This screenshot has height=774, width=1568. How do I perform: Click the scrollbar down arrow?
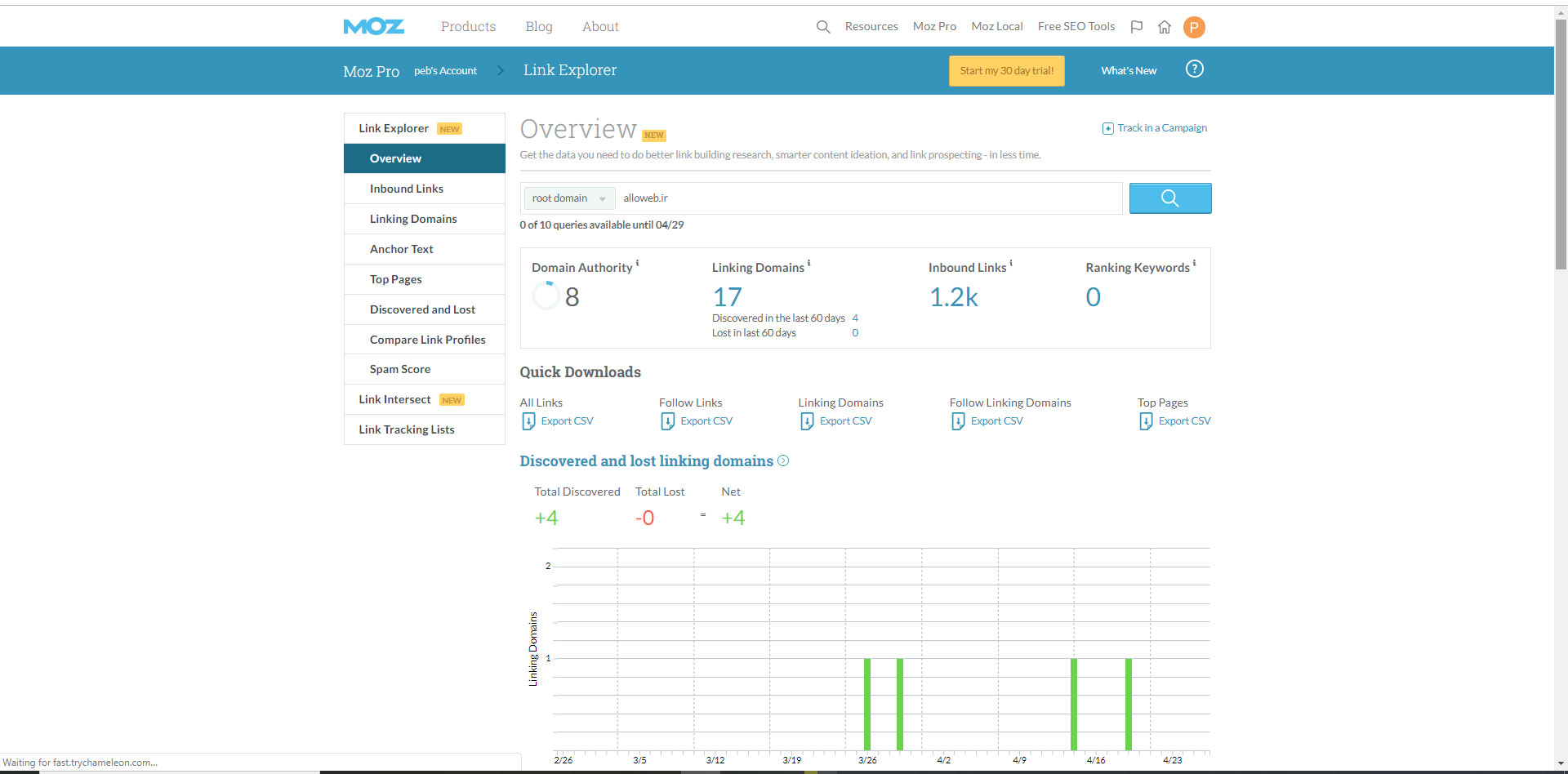click(1561, 764)
